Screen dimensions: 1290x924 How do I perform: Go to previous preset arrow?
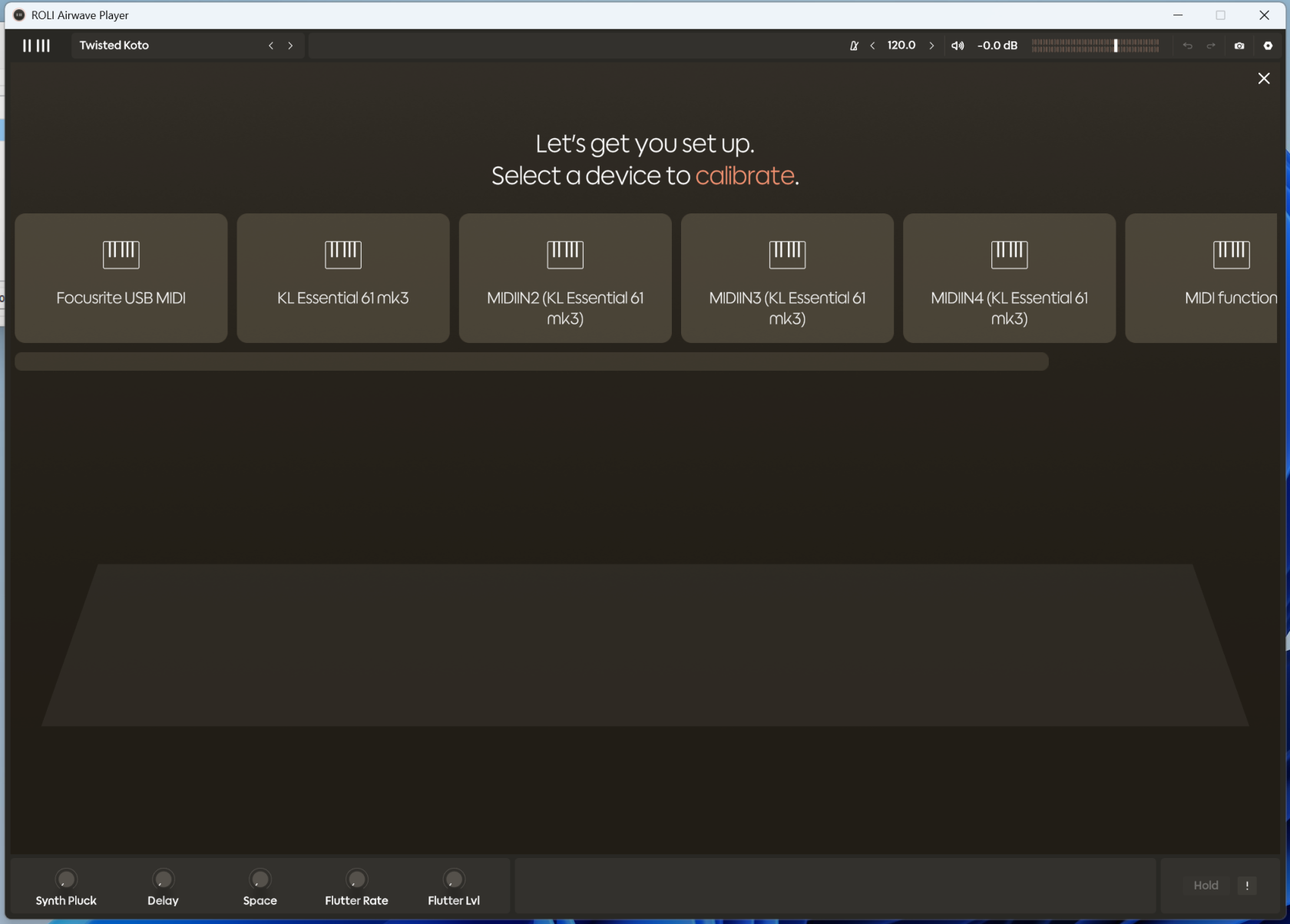click(271, 45)
